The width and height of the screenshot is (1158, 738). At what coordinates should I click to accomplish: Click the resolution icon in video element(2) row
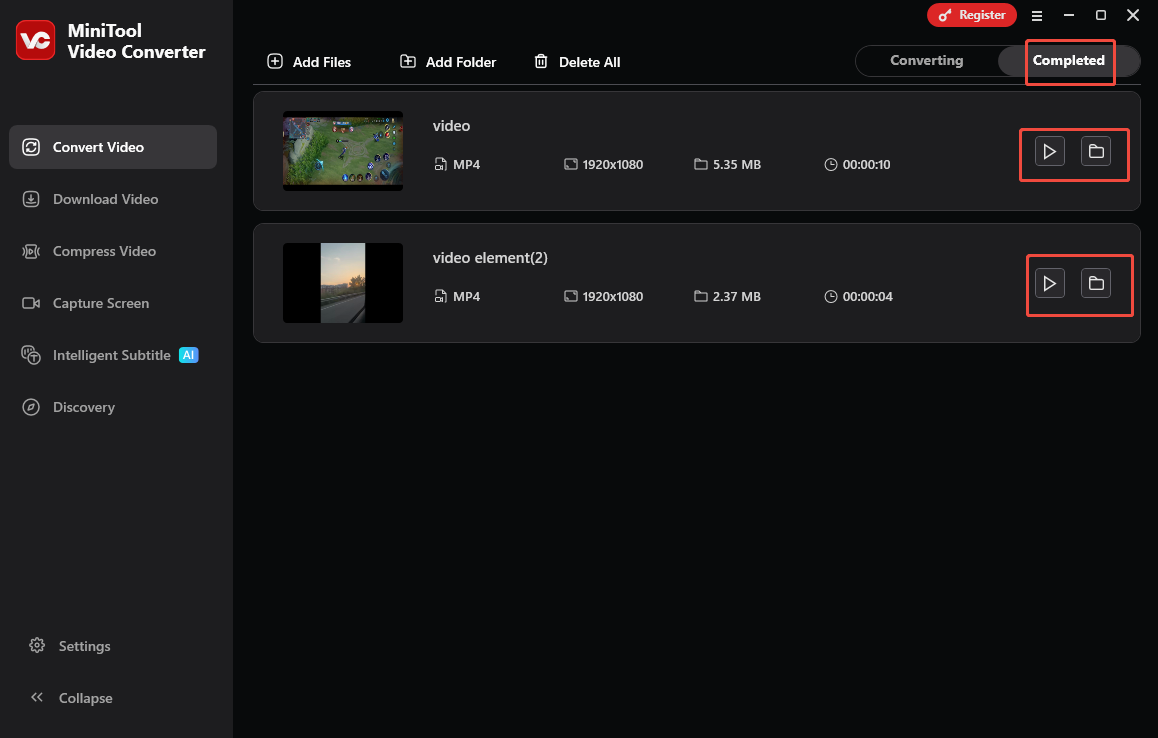tap(570, 296)
